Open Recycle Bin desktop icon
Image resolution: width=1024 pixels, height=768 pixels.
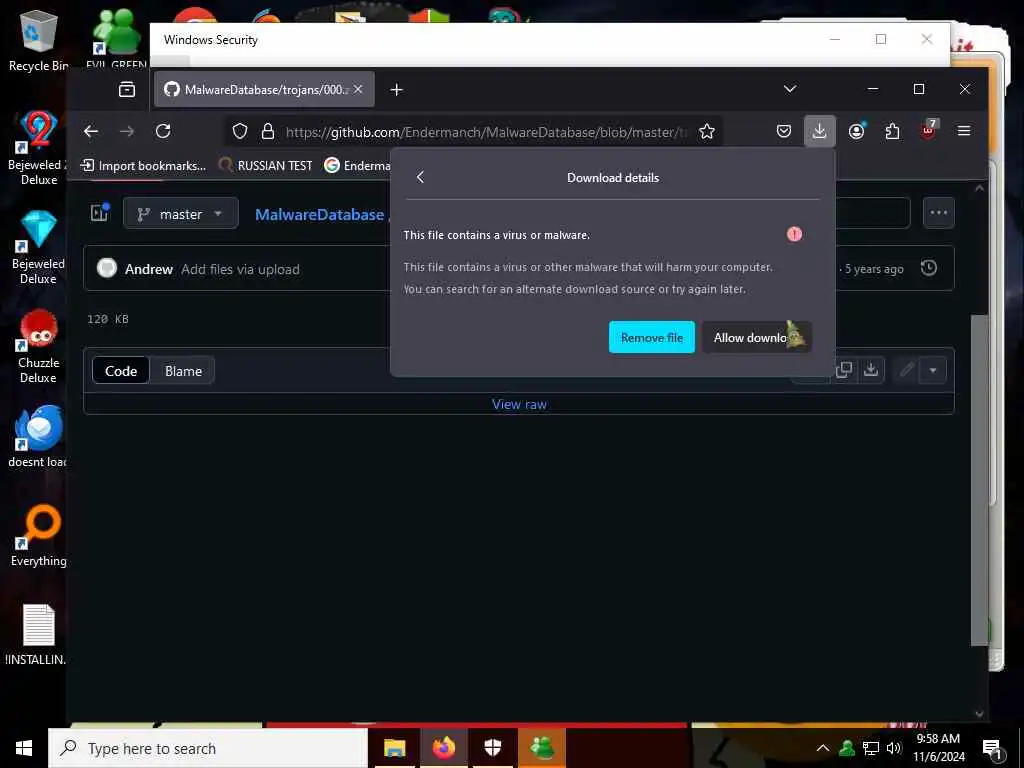tap(37, 40)
